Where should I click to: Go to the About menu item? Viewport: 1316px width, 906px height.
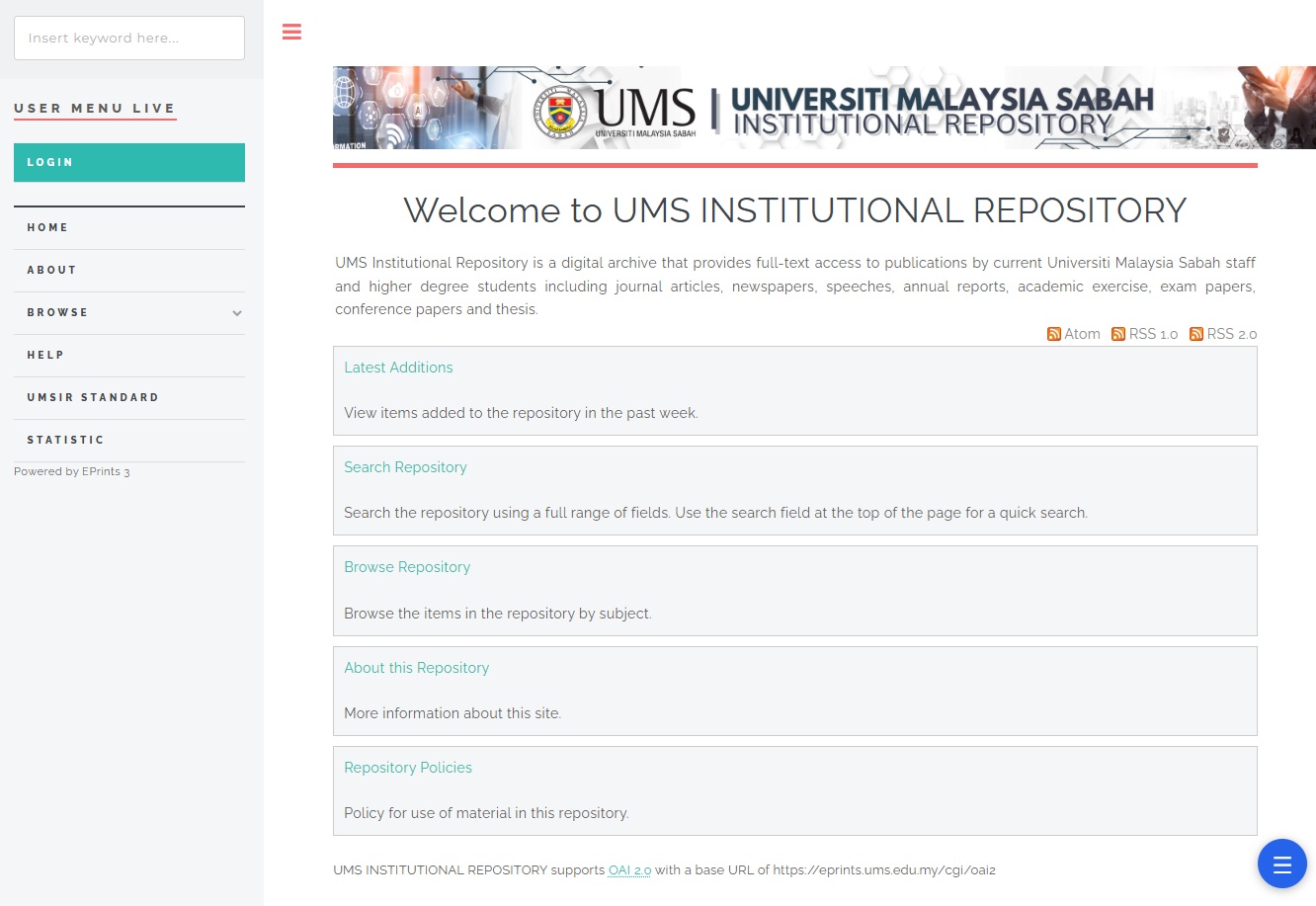51,270
